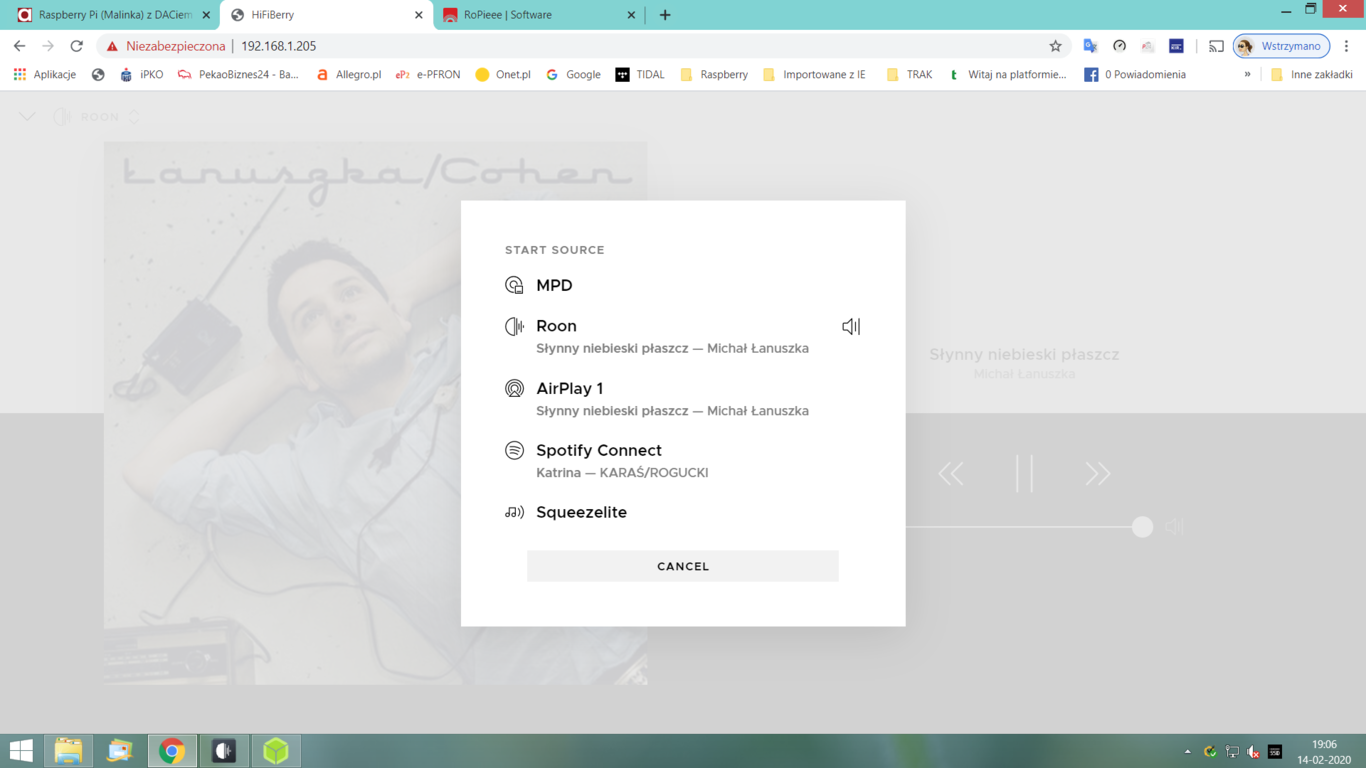Image resolution: width=1366 pixels, height=768 pixels.
Task: Click Google Translate extension icon
Action: click(x=1090, y=46)
